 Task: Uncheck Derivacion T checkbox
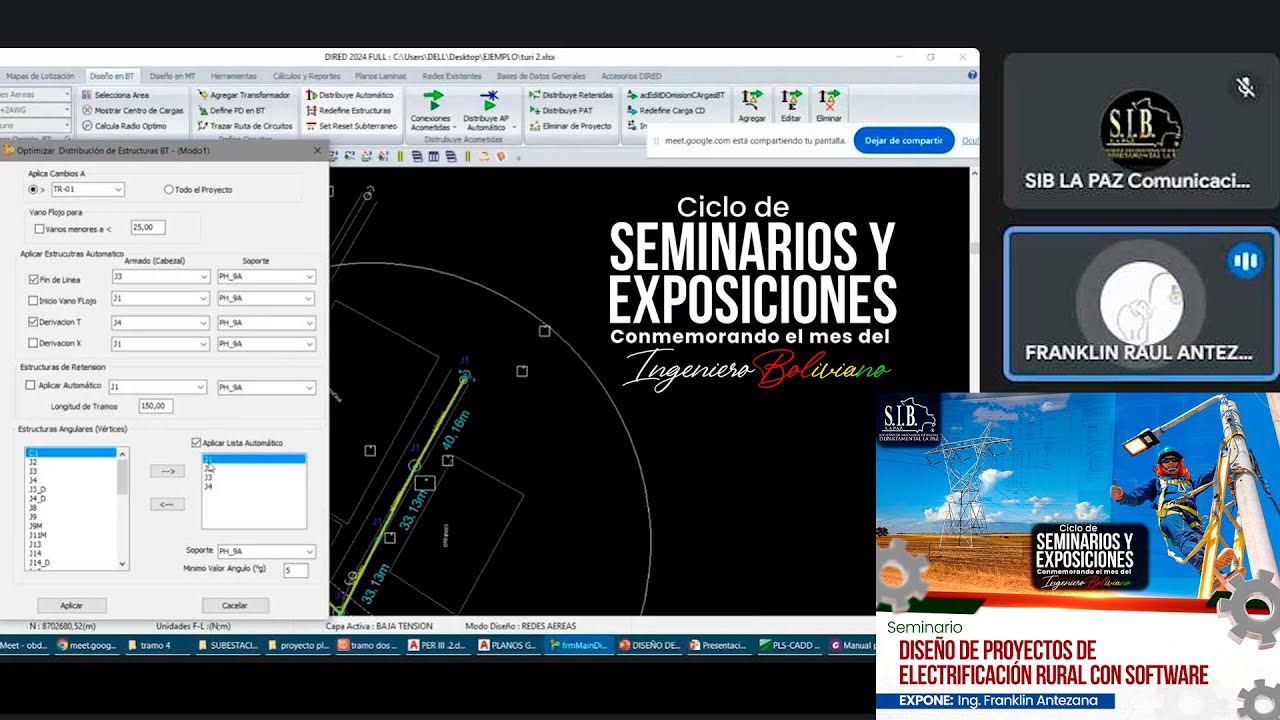coord(33,322)
